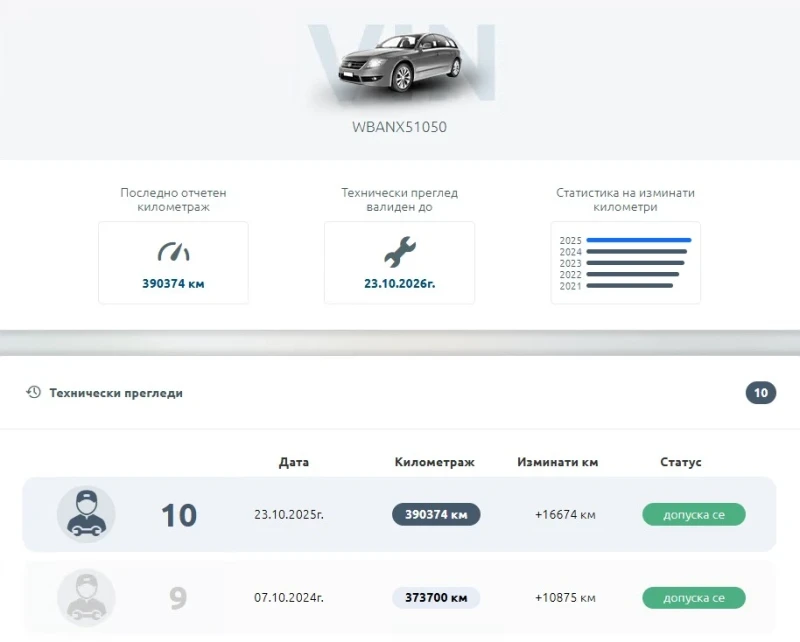Expand the Километраж column header

click(436, 462)
